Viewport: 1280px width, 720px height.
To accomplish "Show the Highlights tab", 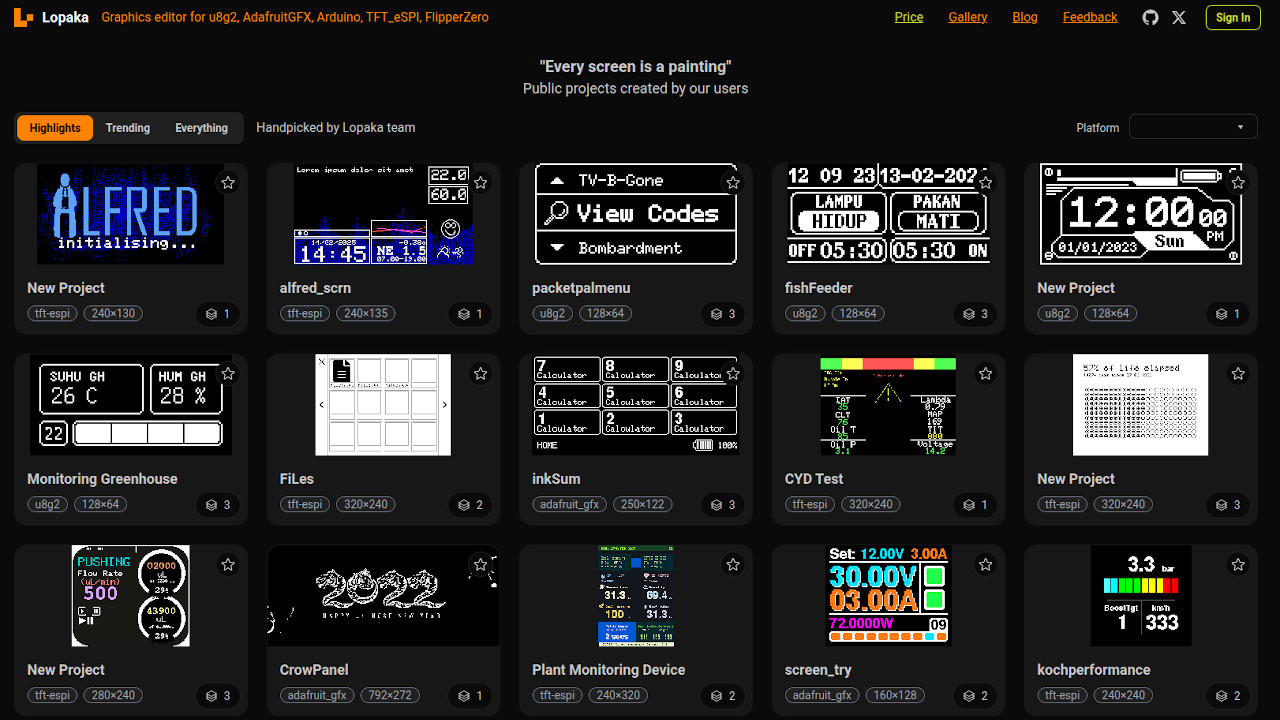I will pyautogui.click(x=55, y=128).
